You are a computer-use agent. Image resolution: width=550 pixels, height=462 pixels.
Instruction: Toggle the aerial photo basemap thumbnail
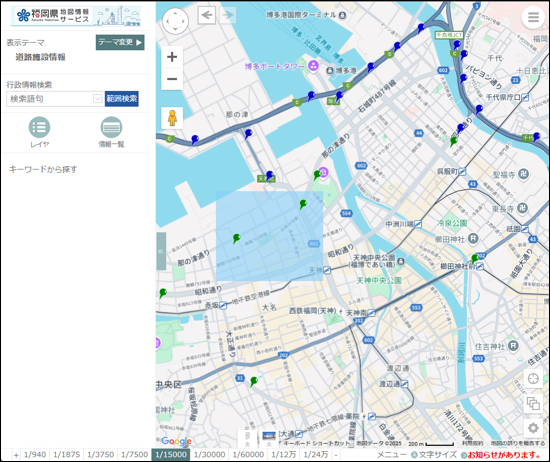269,437
